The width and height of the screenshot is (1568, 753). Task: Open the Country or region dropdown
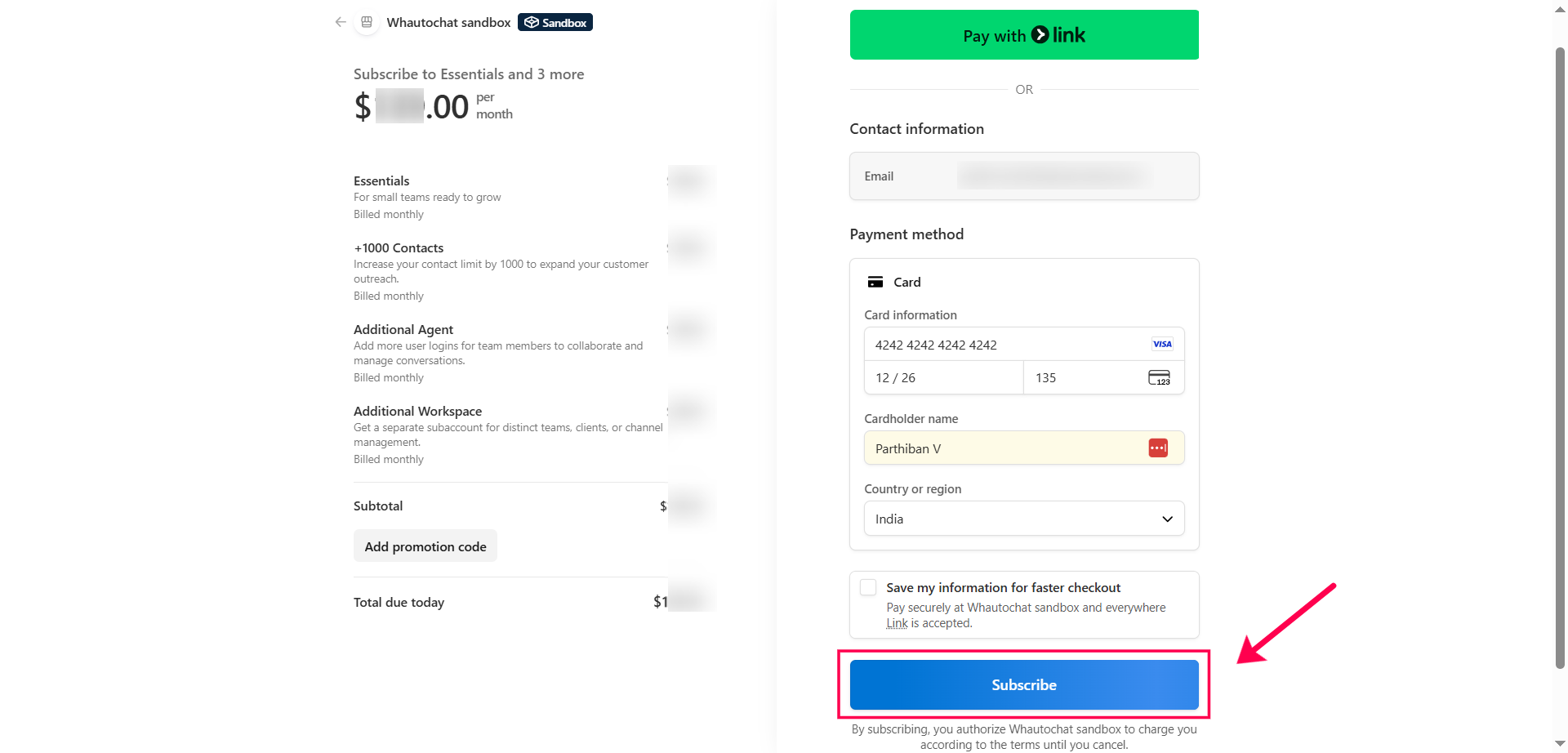click(x=1023, y=519)
